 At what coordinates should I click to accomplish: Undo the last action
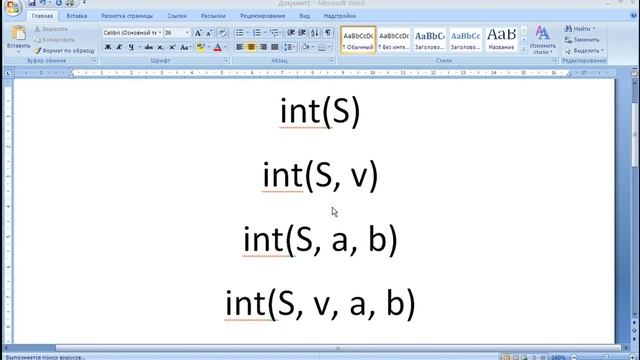[43, 3]
